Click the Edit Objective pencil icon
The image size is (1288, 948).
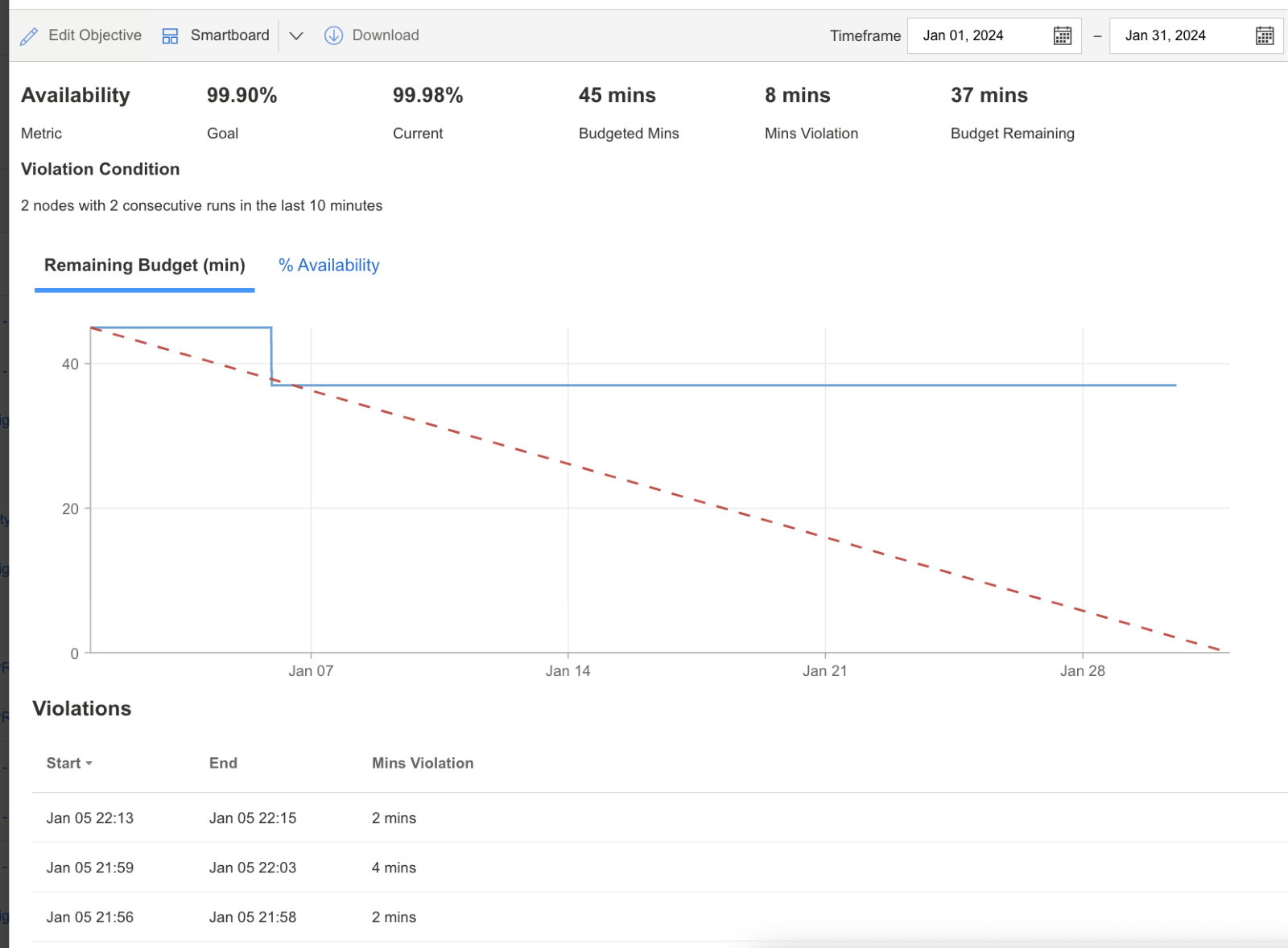coord(29,35)
